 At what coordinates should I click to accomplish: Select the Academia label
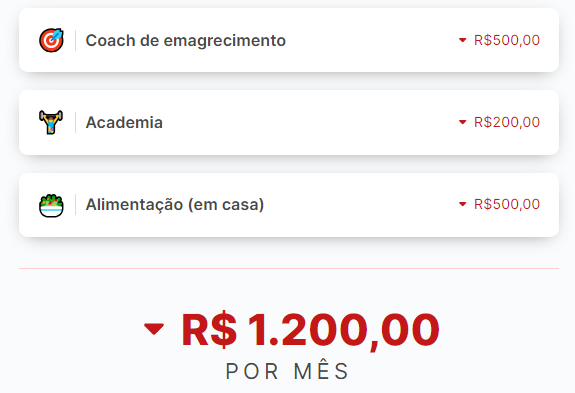pos(124,122)
